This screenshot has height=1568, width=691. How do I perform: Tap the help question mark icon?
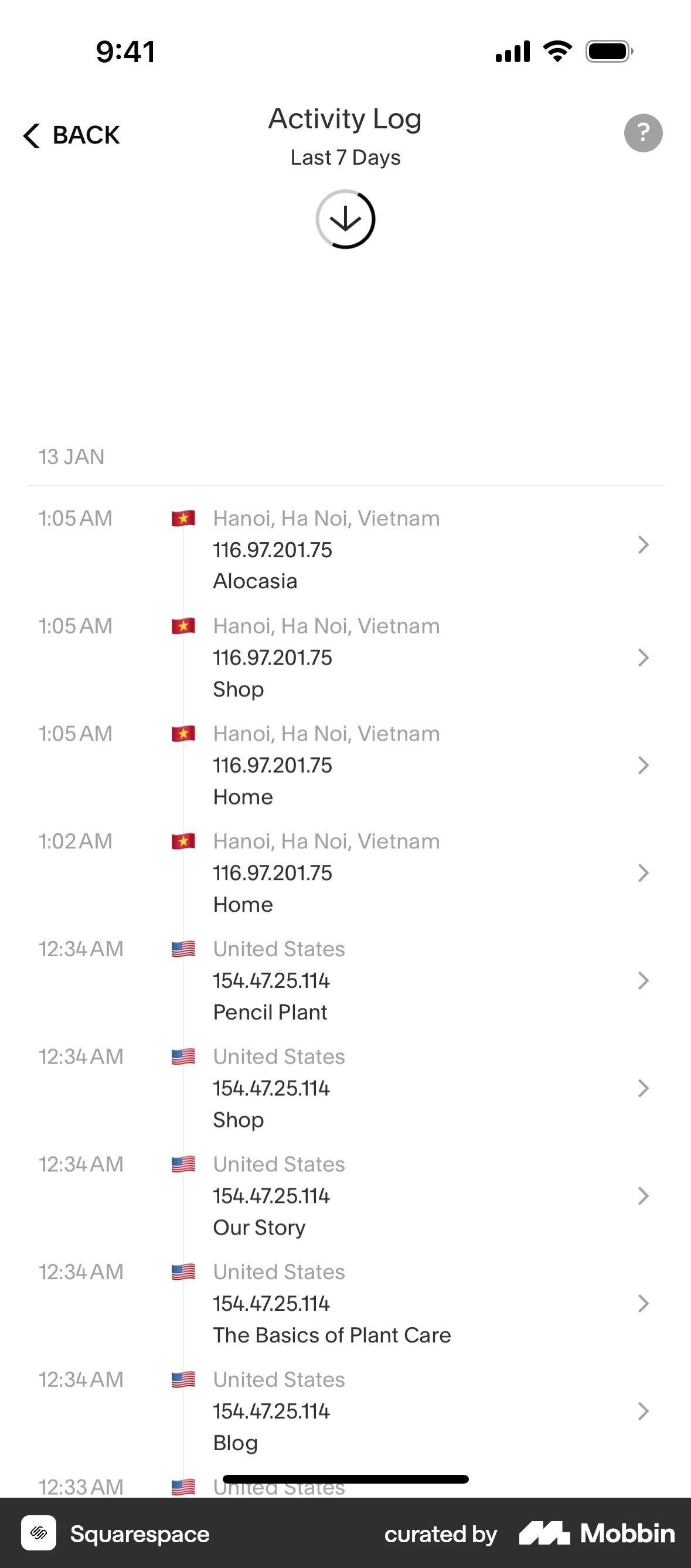[643, 132]
